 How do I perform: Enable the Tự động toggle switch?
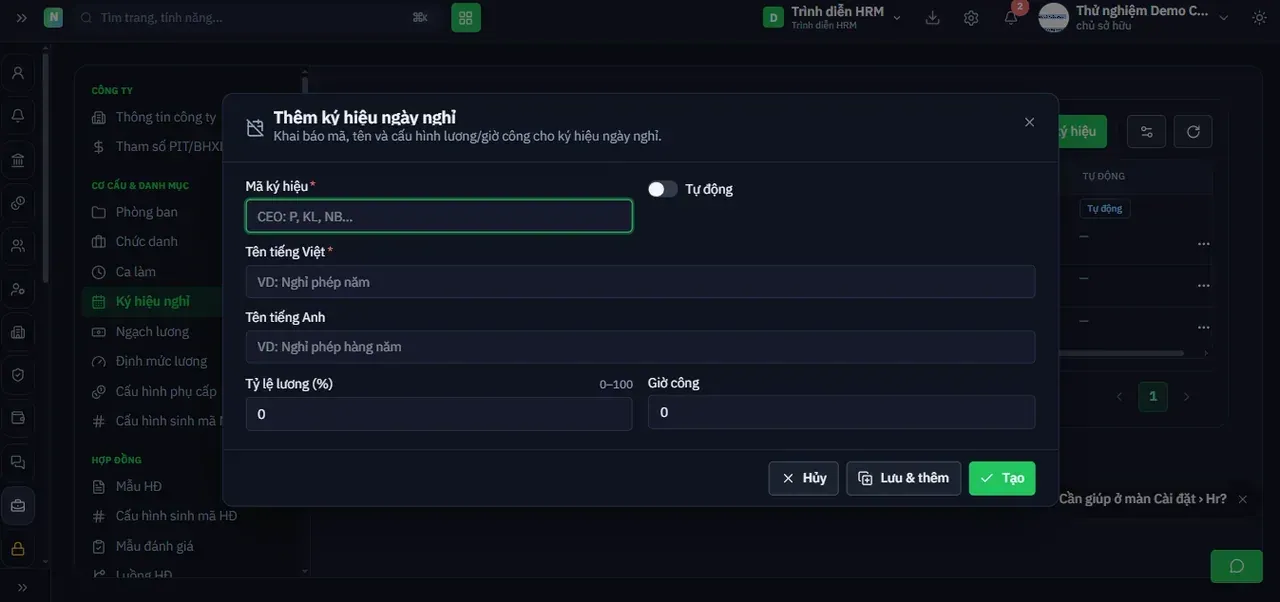662,189
